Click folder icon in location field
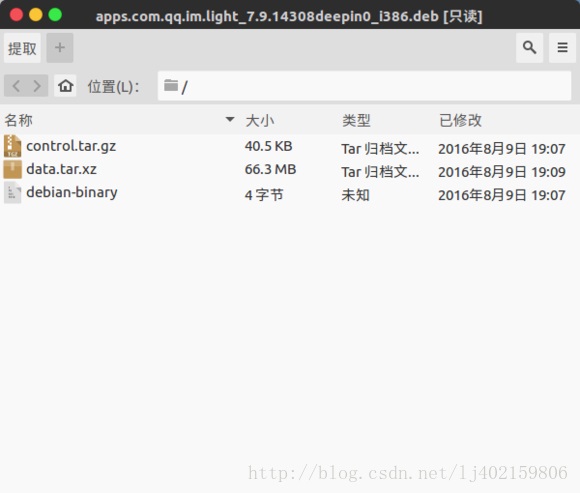The height and width of the screenshot is (493, 580). [171, 85]
